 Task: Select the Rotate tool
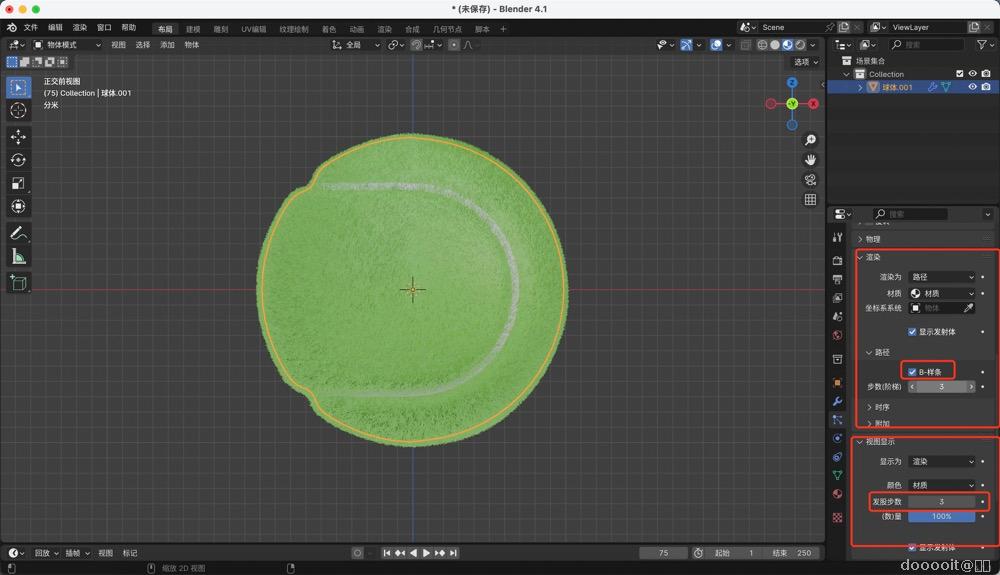(x=18, y=160)
